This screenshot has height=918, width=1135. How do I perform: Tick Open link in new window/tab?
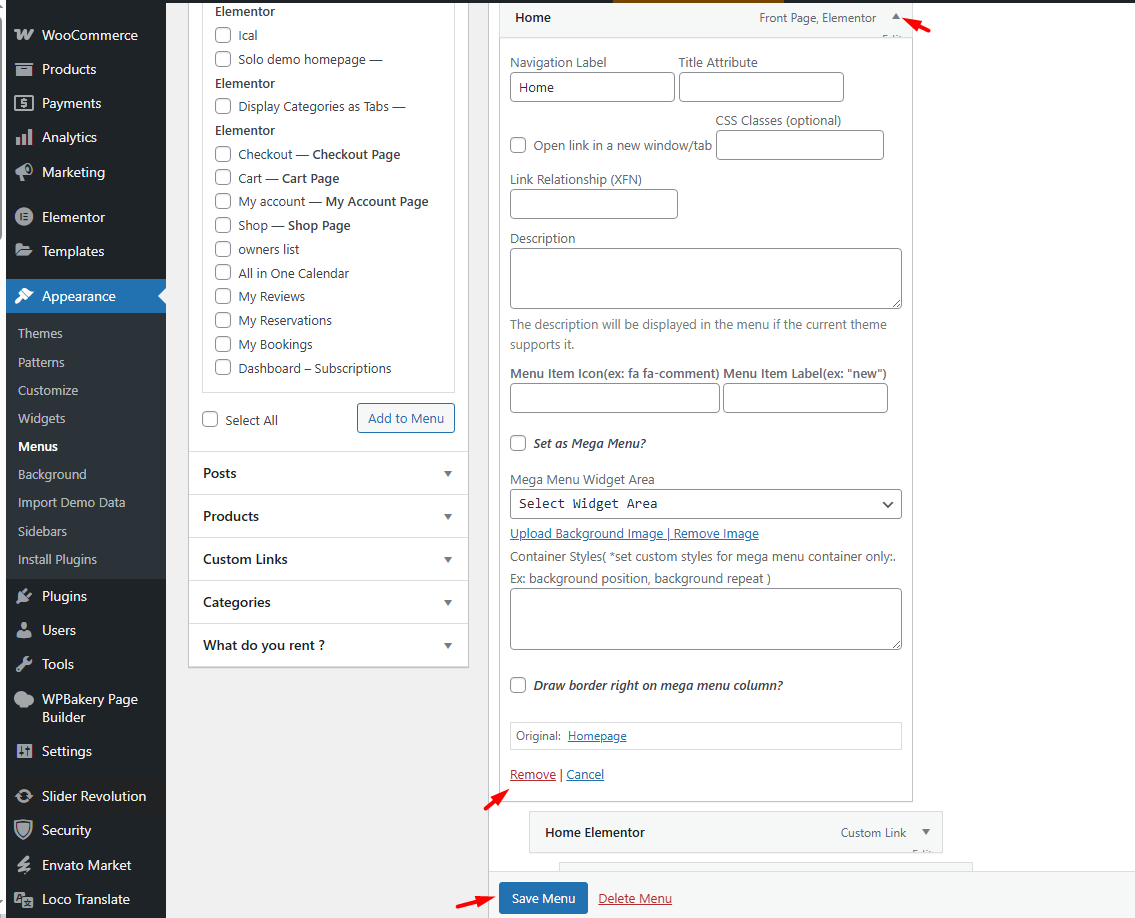pos(518,145)
